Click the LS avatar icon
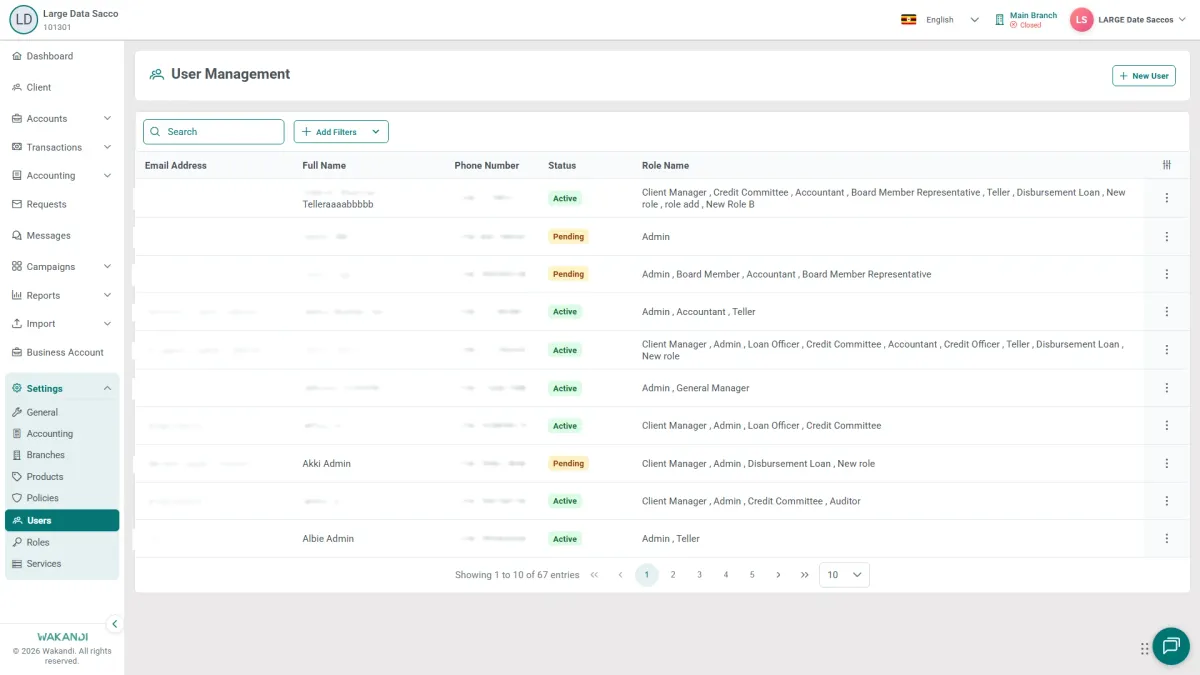Viewport: 1200px width, 675px height. [x=1081, y=20]
